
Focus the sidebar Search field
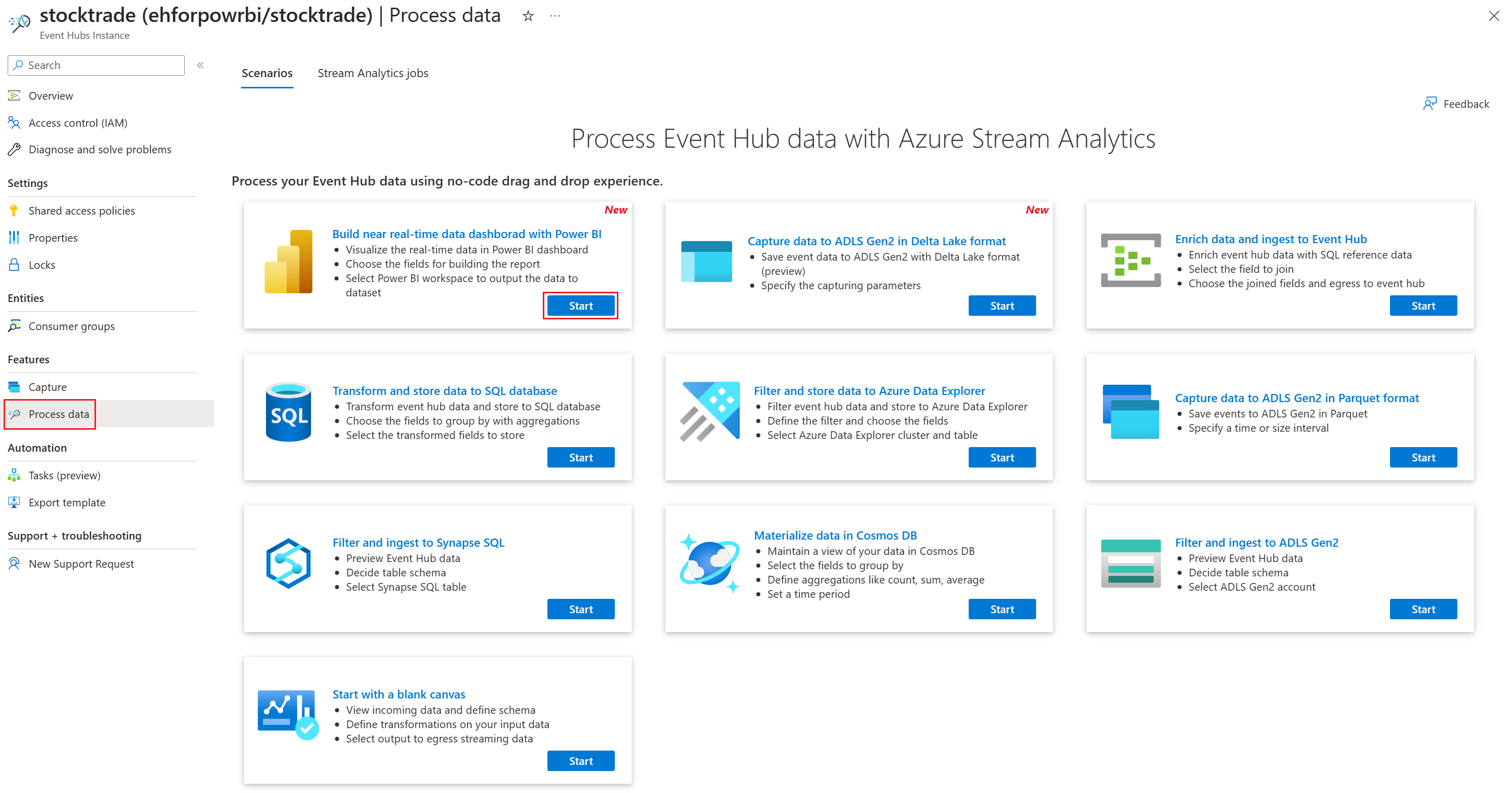pyautogui.click(x=97, y=65)
